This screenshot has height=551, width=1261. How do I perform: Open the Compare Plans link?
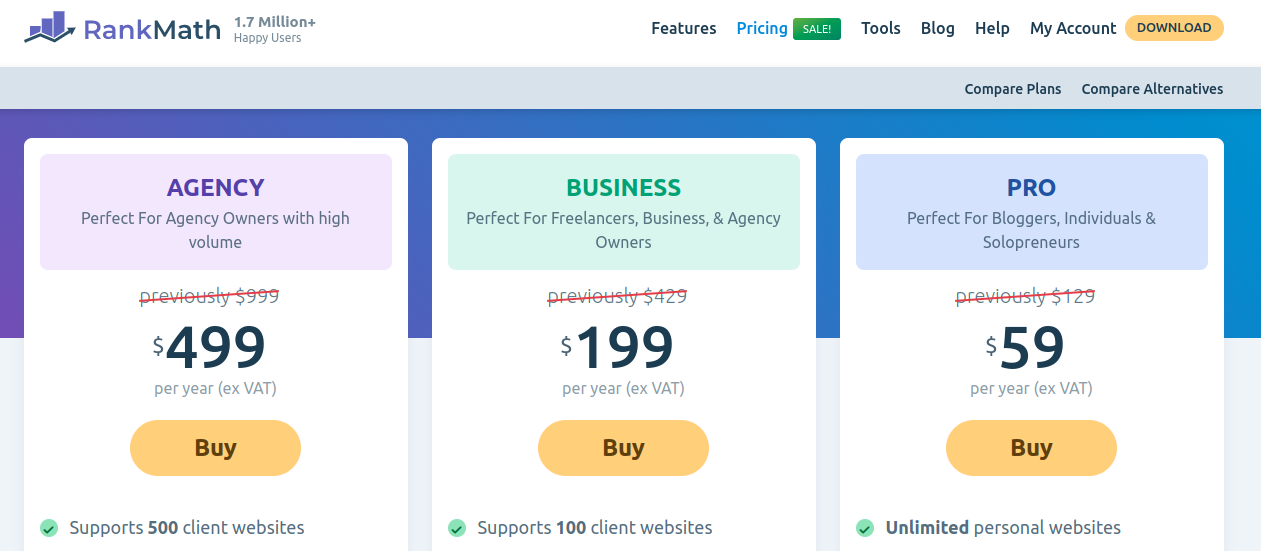tap(1013, 89)
